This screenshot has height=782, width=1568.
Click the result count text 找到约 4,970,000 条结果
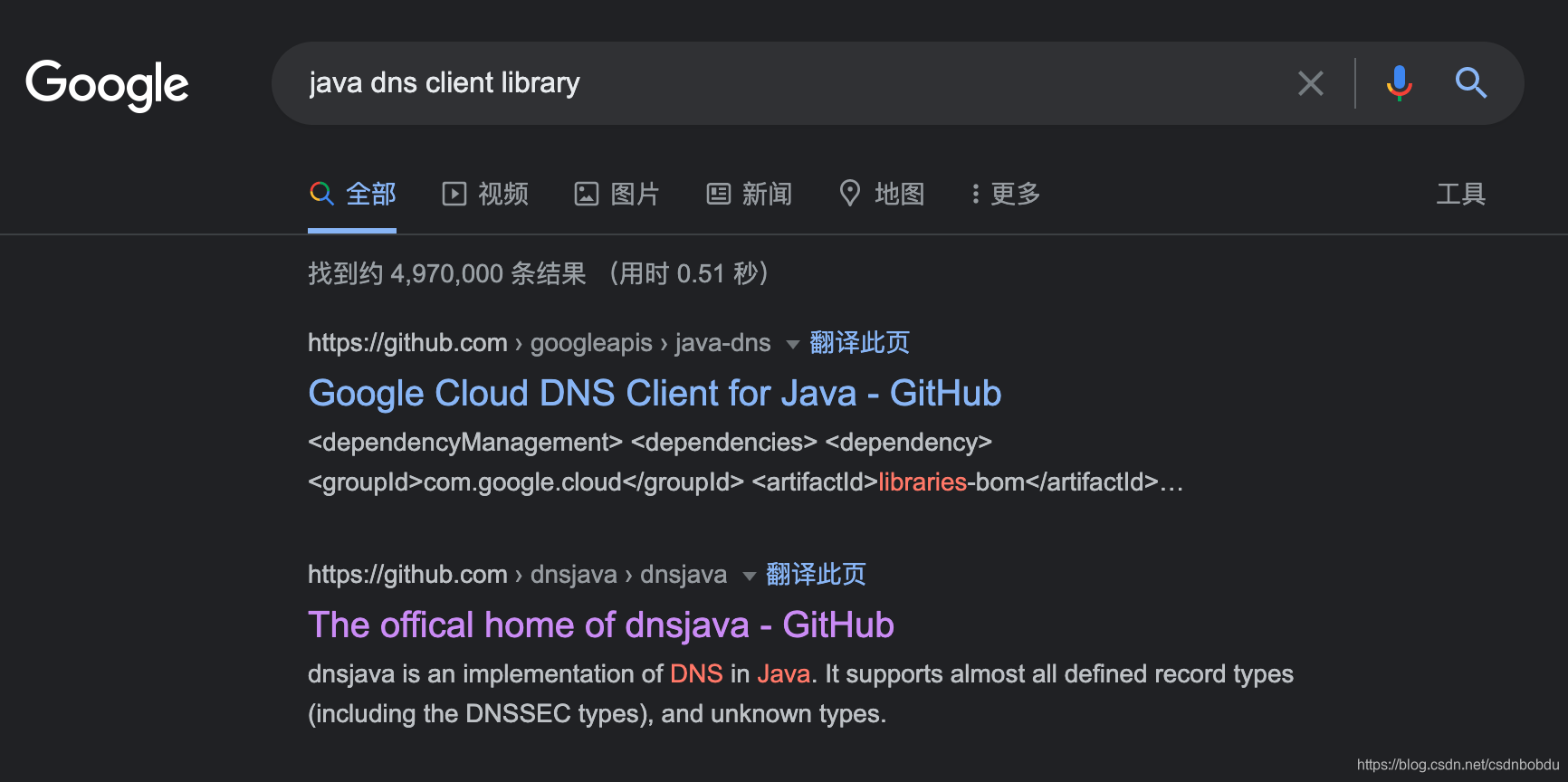[x=447, y=273]
